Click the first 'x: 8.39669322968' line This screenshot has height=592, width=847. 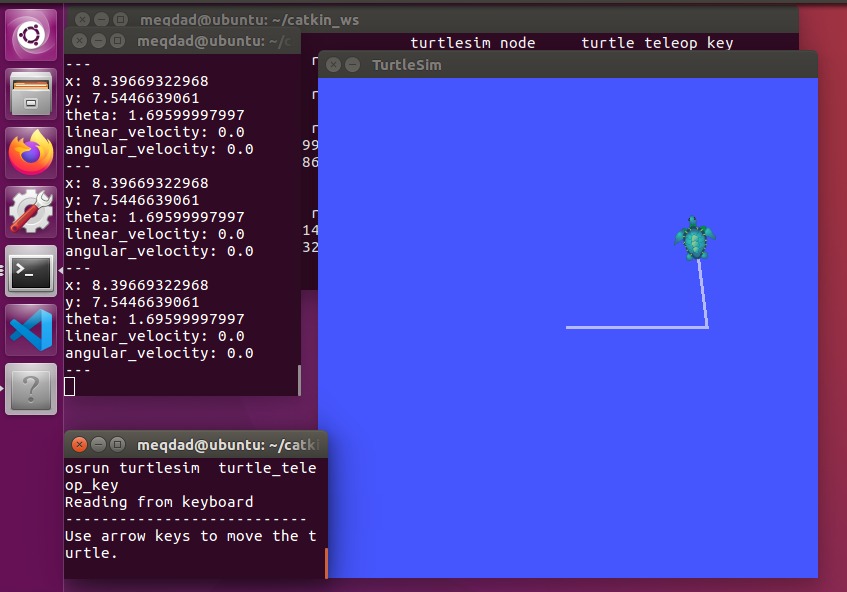[137, 81]
